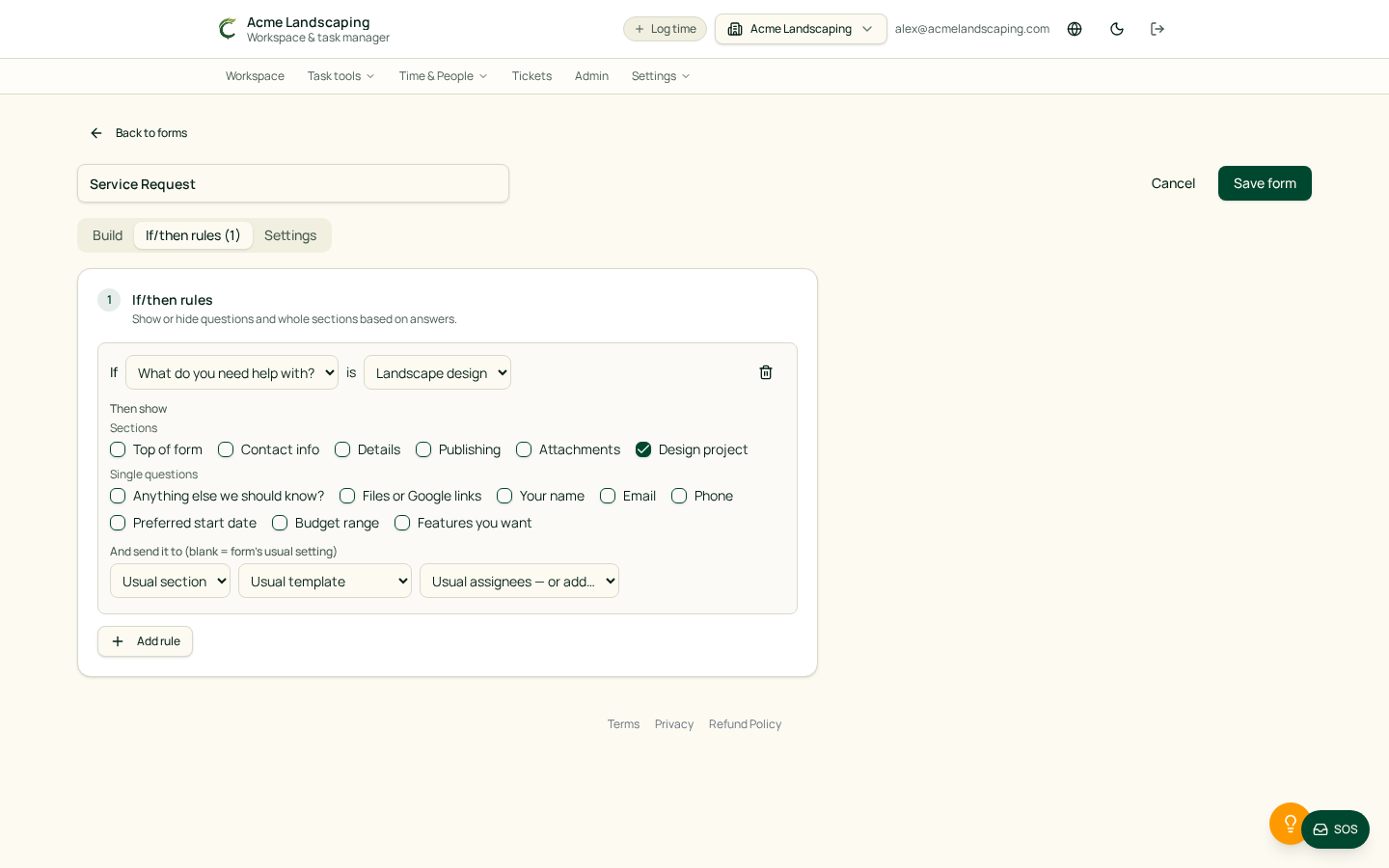Expand the Task tools menu

pyautogui.click(x=341, y=76)
